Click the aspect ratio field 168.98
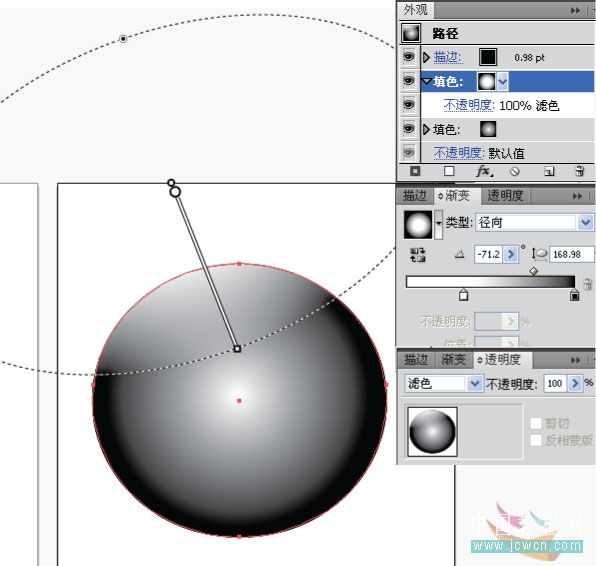This screenshot has height=566, width=596. [x=571, y=254]
